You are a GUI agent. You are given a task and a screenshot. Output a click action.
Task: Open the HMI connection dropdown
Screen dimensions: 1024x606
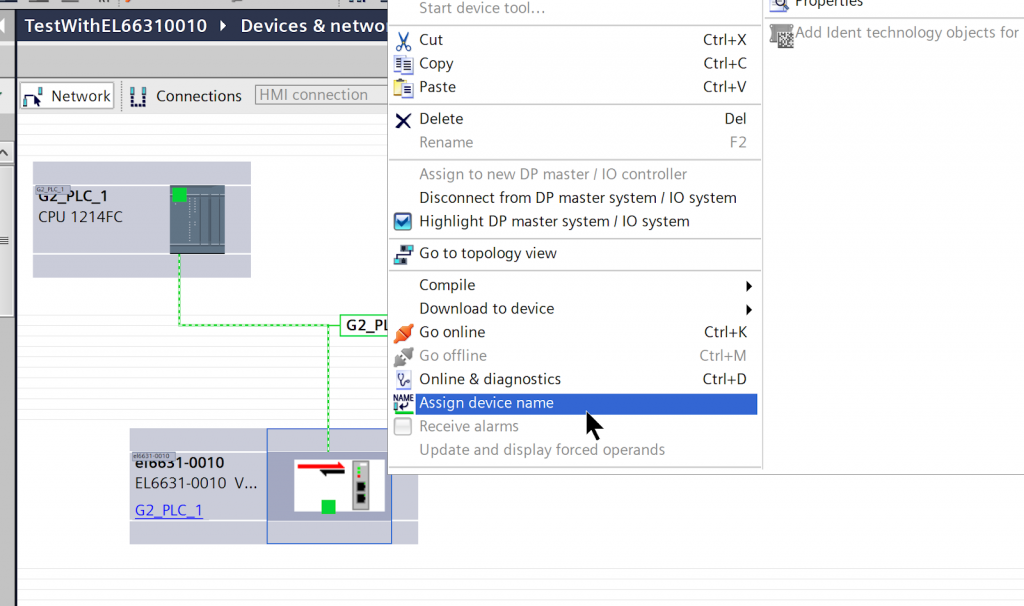click(x=320, y=95)
